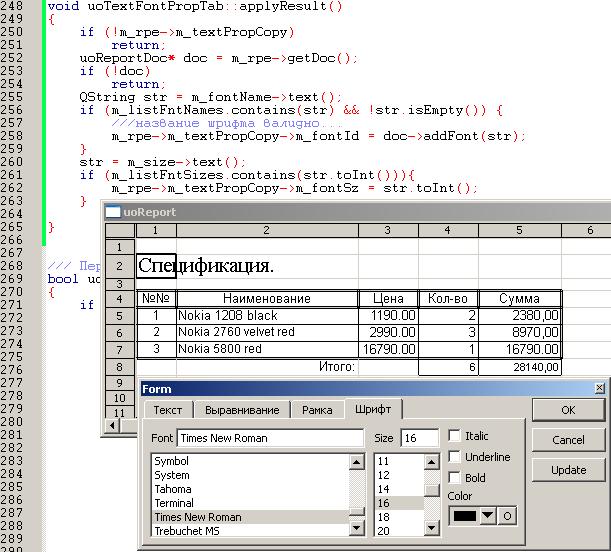The height and width of the screenshot is (552, 611).
Task: Check the Bold option
Action: coord(455,478)
